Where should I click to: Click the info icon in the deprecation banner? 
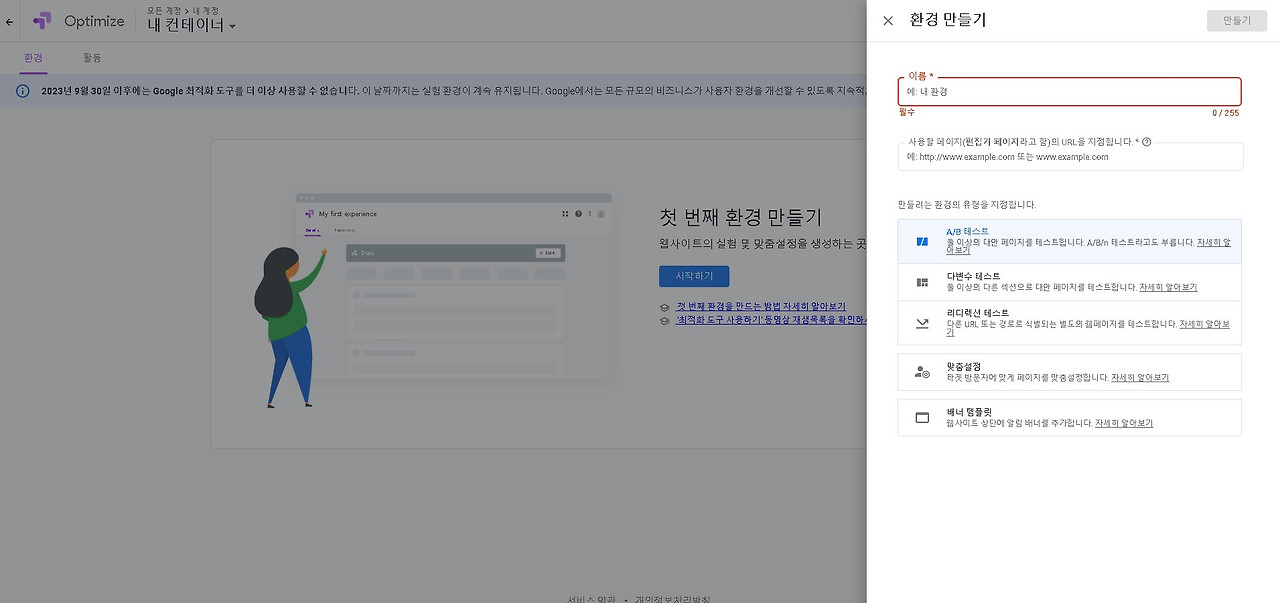(21, 91)
